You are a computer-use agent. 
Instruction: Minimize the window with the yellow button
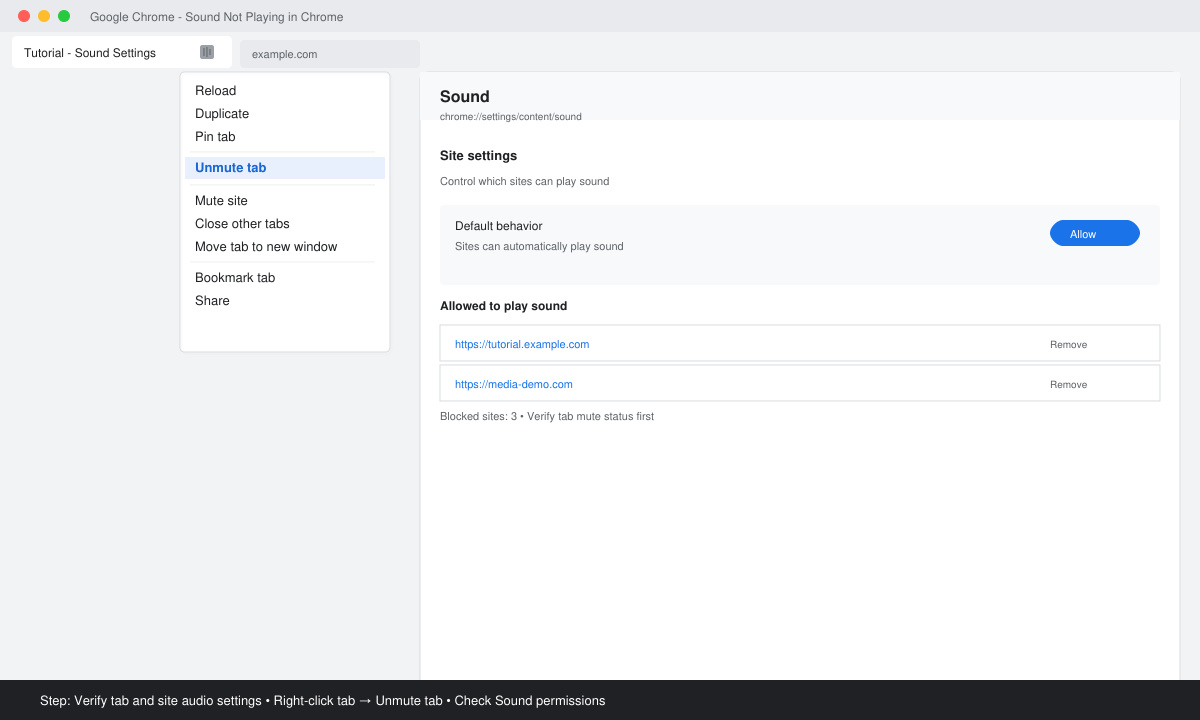pos(44,16)
